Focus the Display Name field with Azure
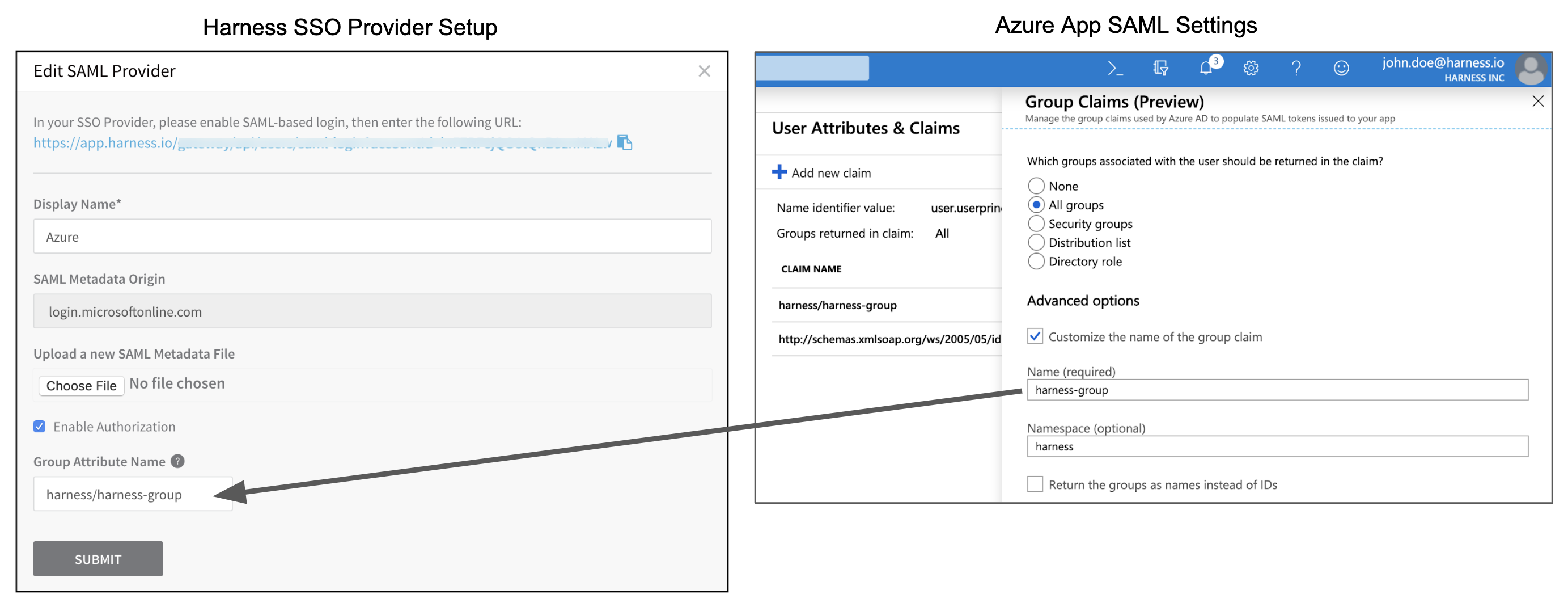 pyautogui.click(x=372, y=236)
